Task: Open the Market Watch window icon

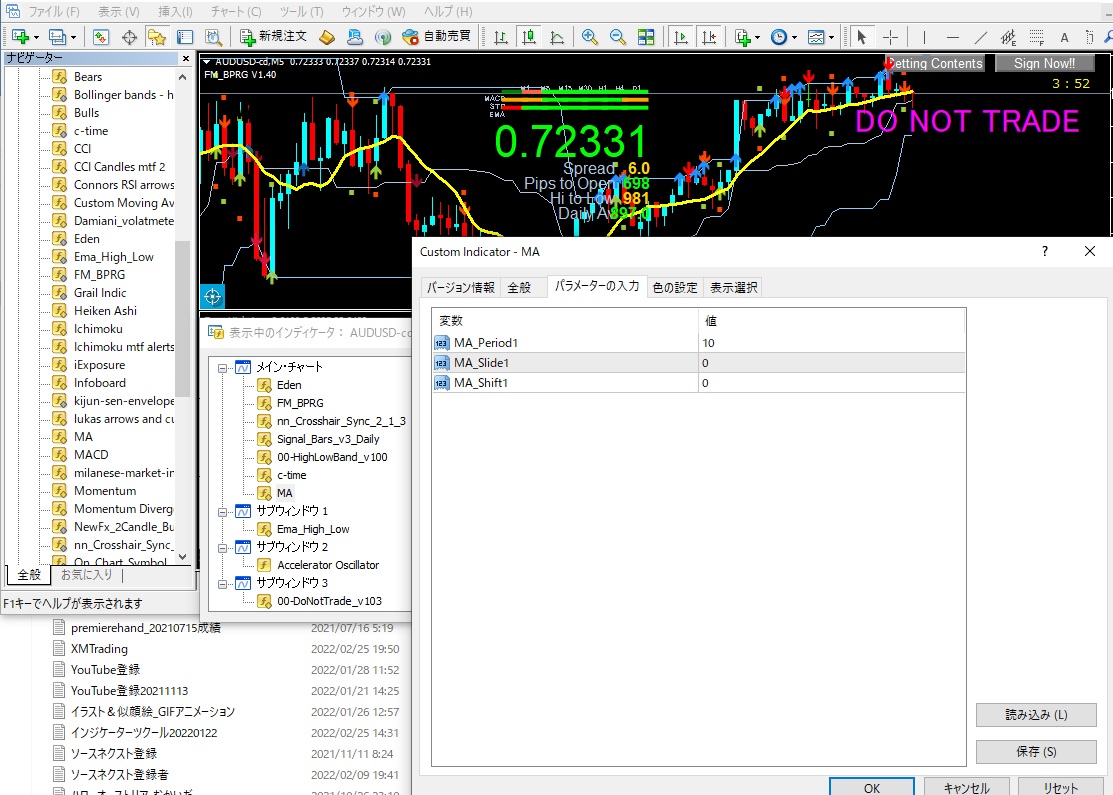Action: coord(100,37)
